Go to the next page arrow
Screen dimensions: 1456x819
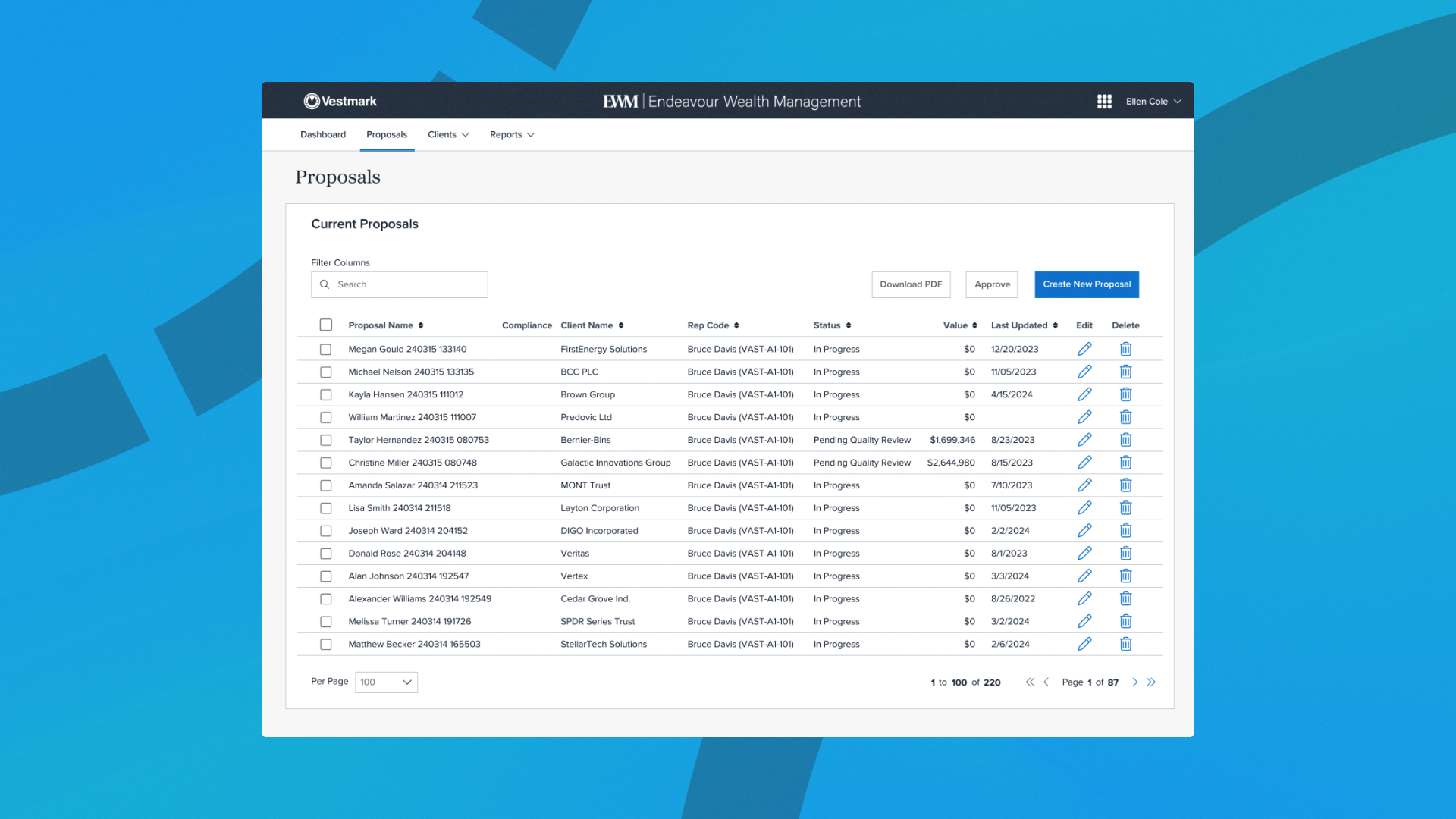pos(1135,682)
